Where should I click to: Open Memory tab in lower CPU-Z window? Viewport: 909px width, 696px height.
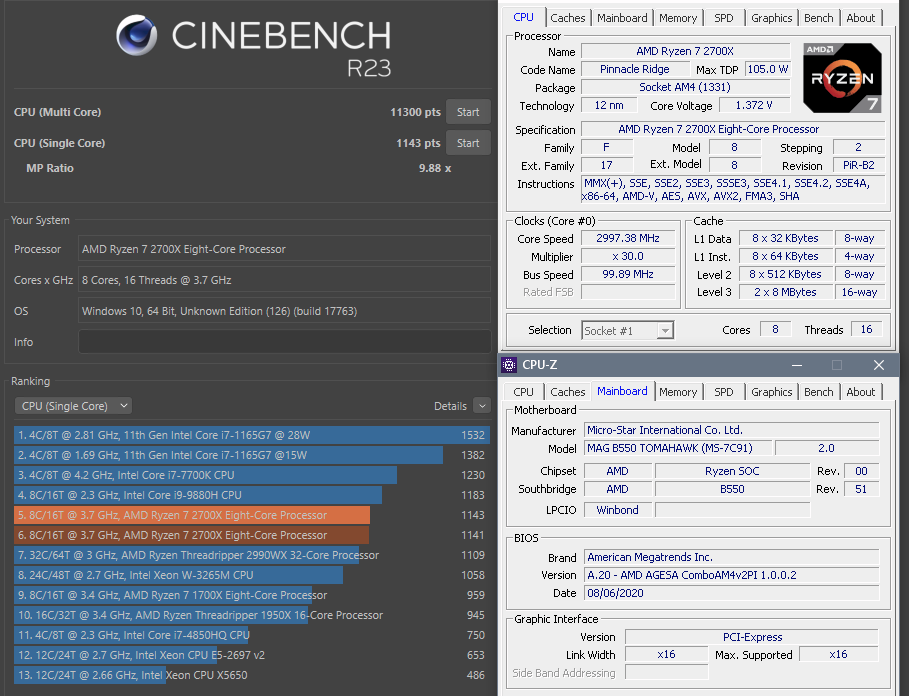click(x=678, y=392)
